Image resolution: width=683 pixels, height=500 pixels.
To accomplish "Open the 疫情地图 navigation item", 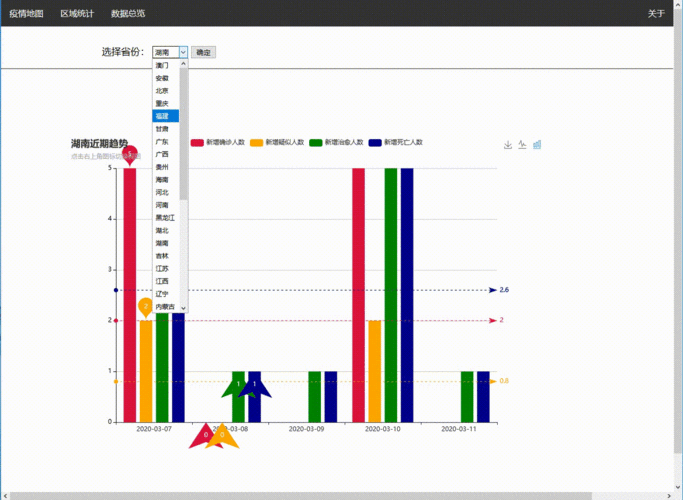I will (26, 14).
